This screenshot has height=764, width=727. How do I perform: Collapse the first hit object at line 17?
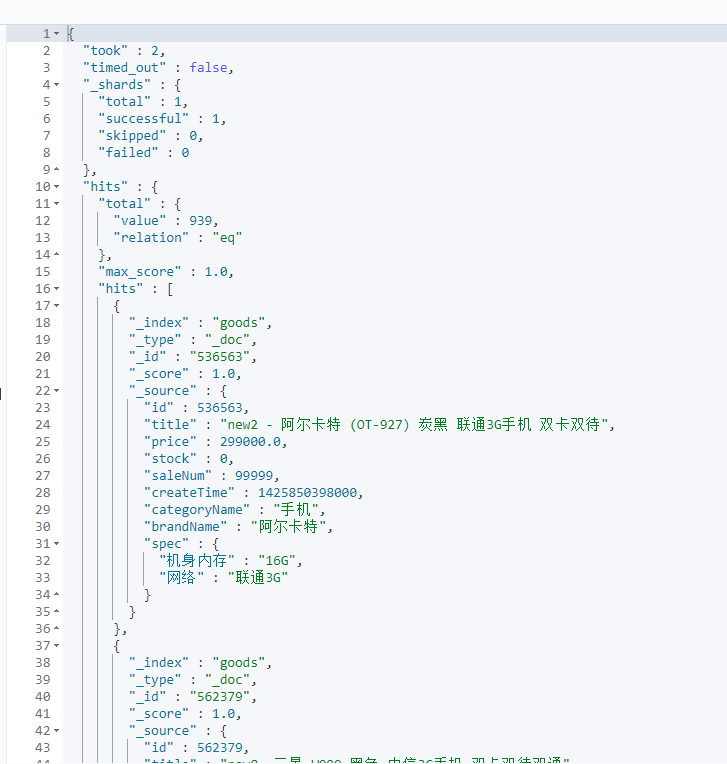(57, 306)
